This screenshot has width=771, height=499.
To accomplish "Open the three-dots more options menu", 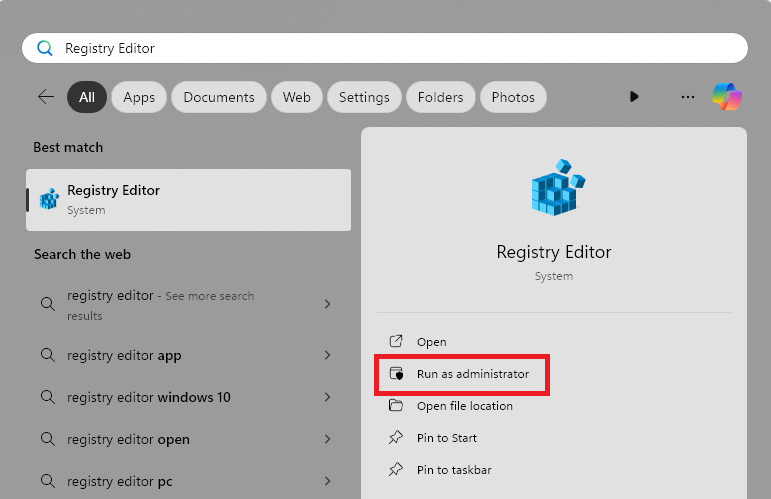I will click(687, 97).
